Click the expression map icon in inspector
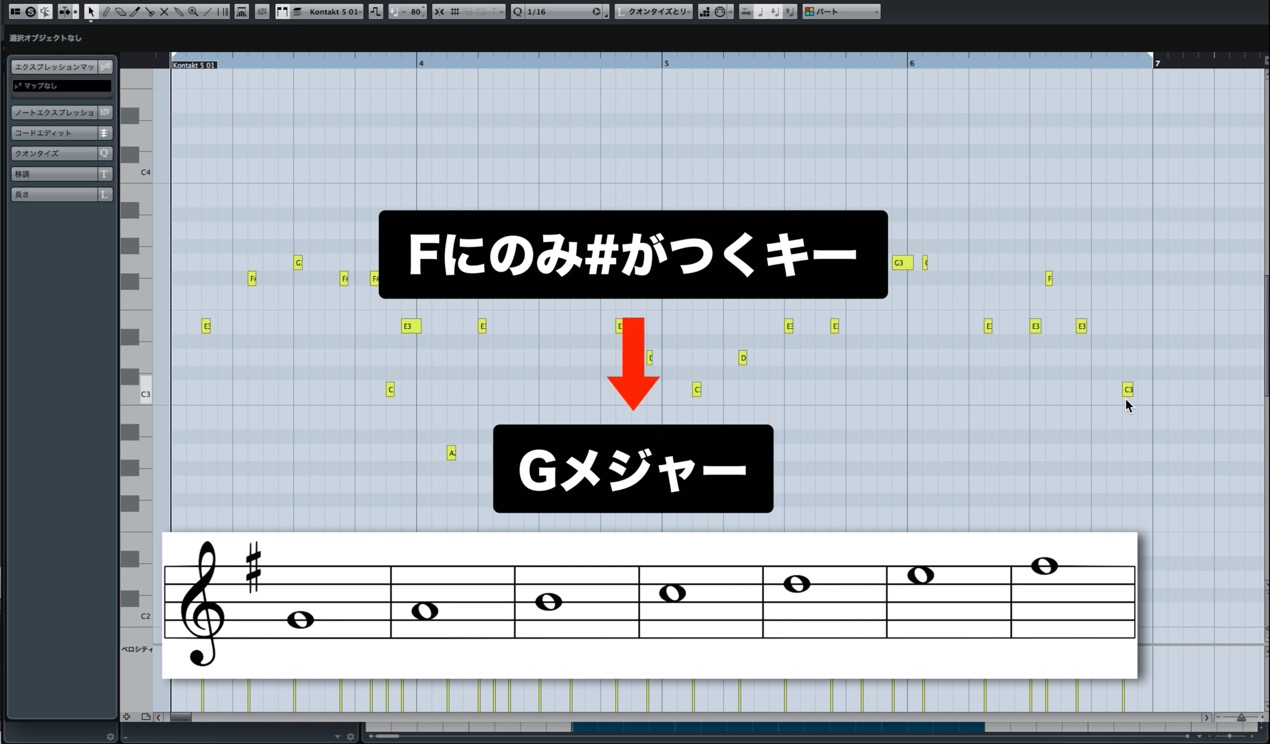The height and width of the screenshot is (744, 1270). (x=105, y=67)
